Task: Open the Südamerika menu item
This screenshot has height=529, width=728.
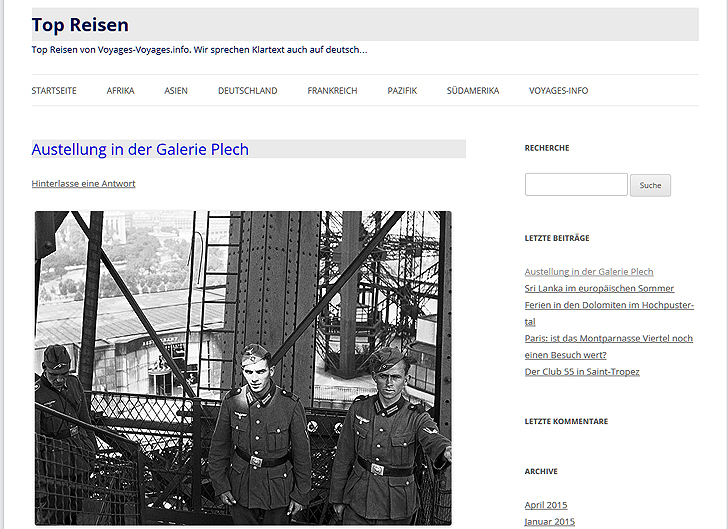Action: [473, 91]
